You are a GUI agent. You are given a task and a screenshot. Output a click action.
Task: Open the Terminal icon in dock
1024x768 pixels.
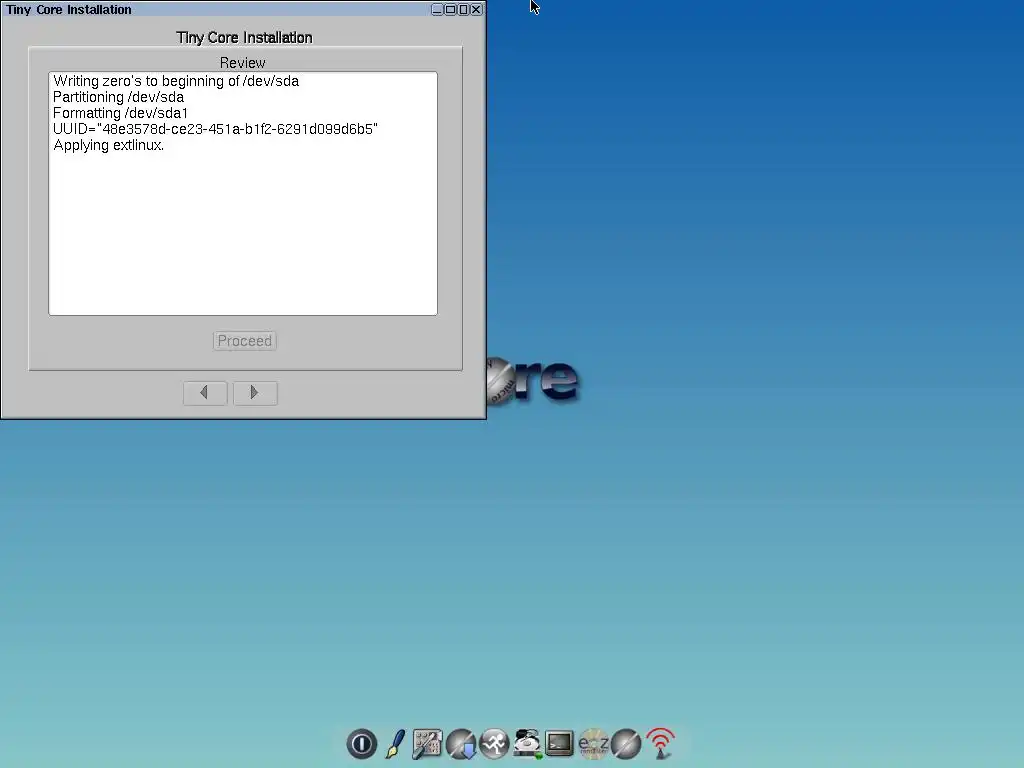[x=560, y=744]
